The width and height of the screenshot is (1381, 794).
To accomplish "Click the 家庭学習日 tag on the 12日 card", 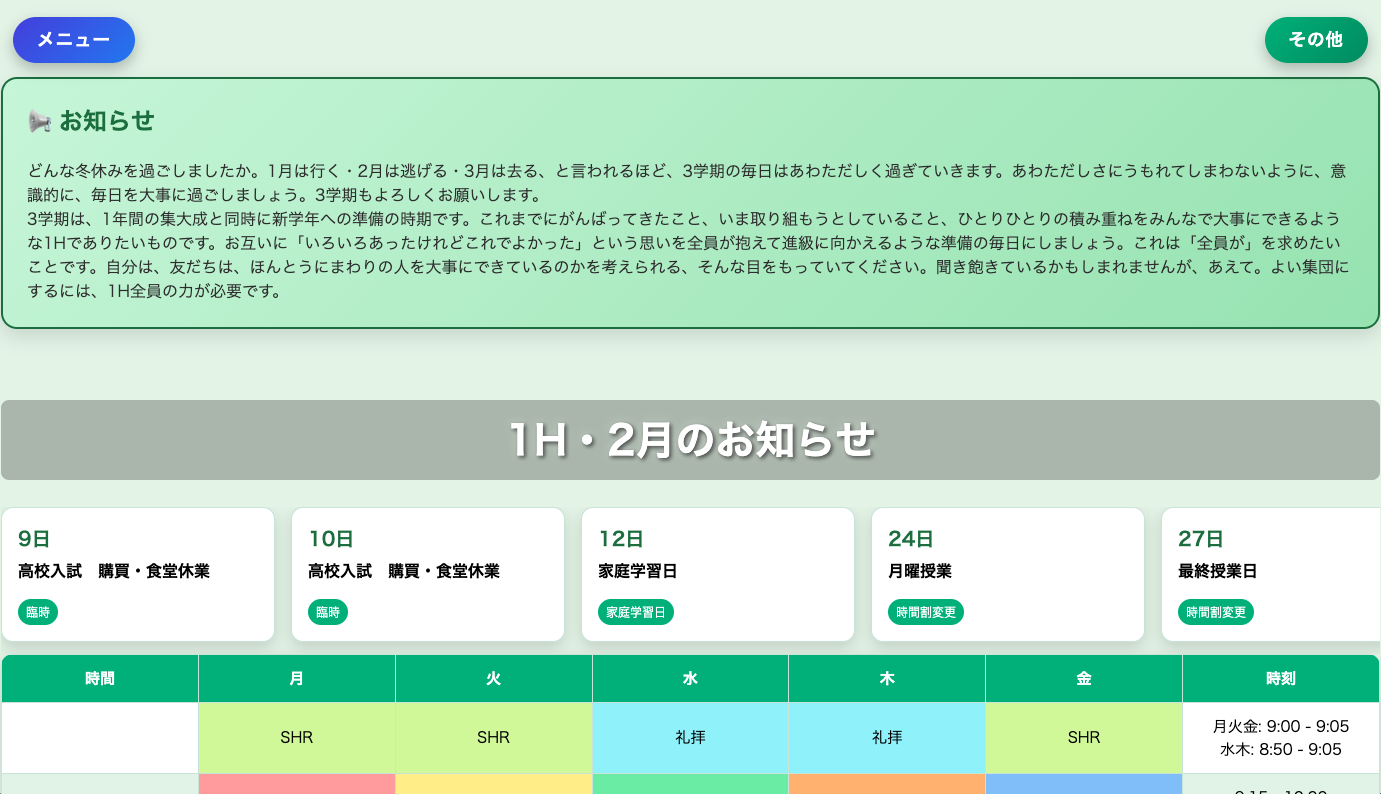I will tap(636, 611).
